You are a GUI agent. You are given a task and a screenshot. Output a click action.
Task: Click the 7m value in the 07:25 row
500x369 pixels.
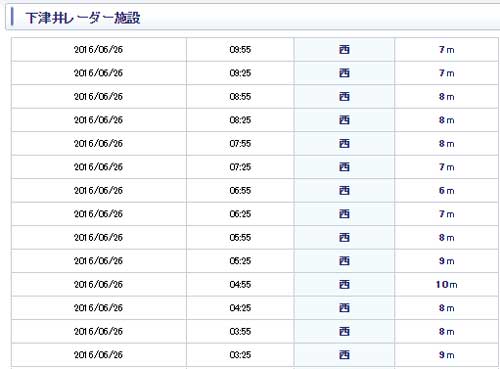click(x=446, y=167)
